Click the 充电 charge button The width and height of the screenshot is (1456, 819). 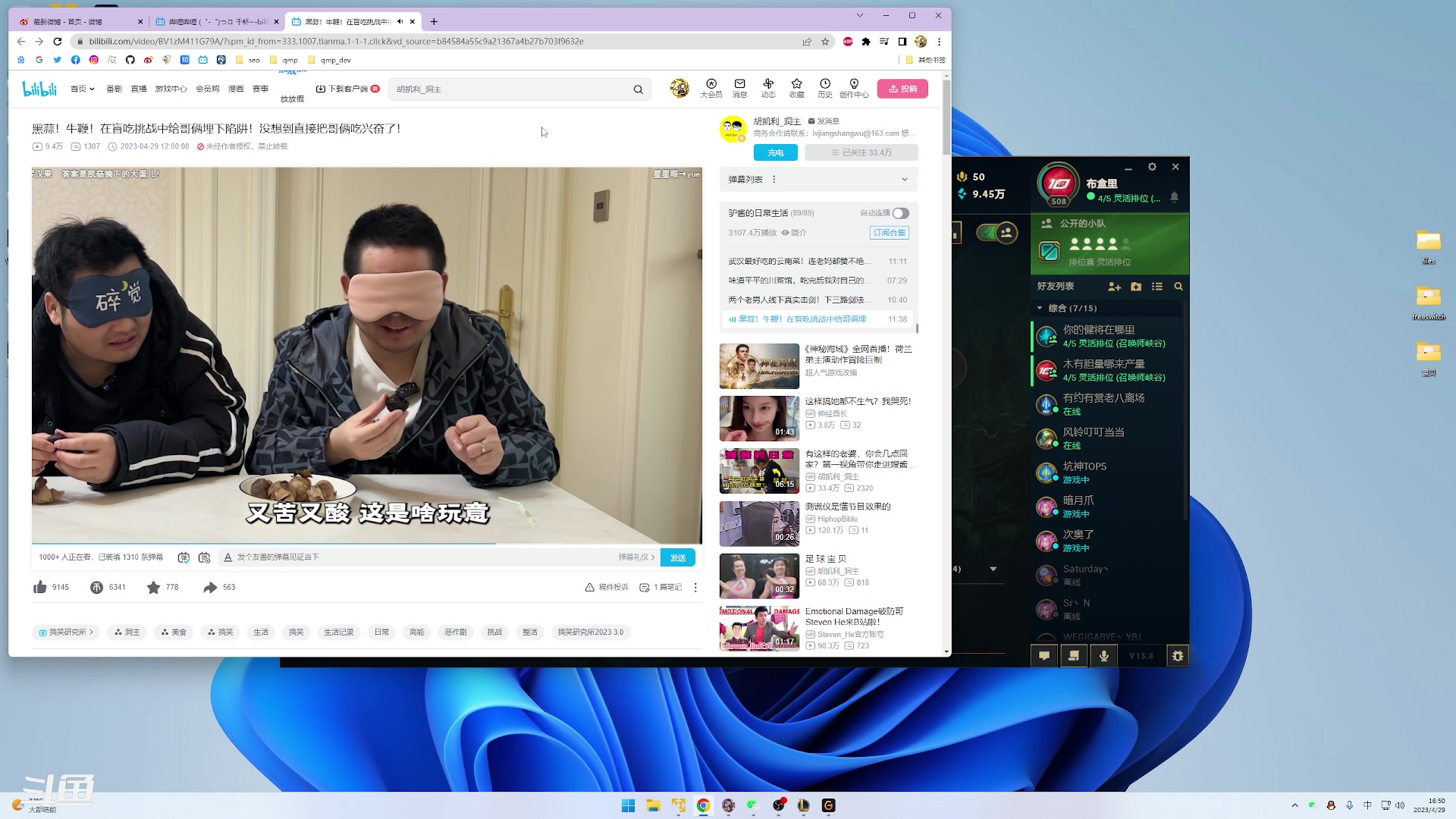pos(776,152)
